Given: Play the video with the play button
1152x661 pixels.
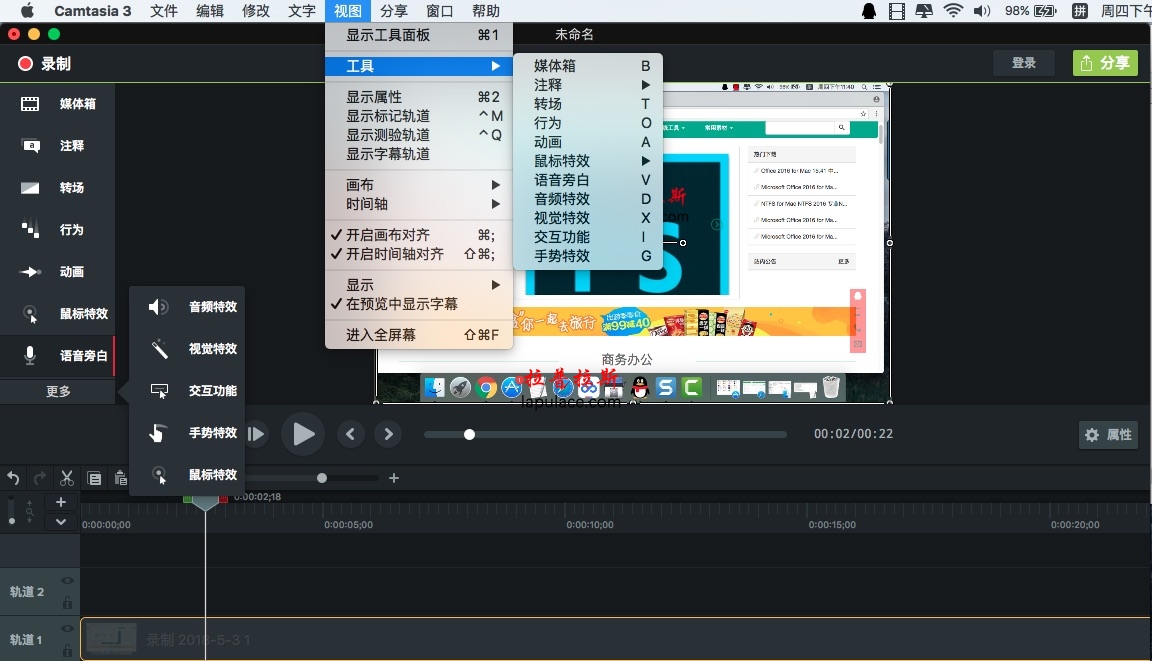Looking at the screenshot, I should pyautogui.click(x=303, y=434).
